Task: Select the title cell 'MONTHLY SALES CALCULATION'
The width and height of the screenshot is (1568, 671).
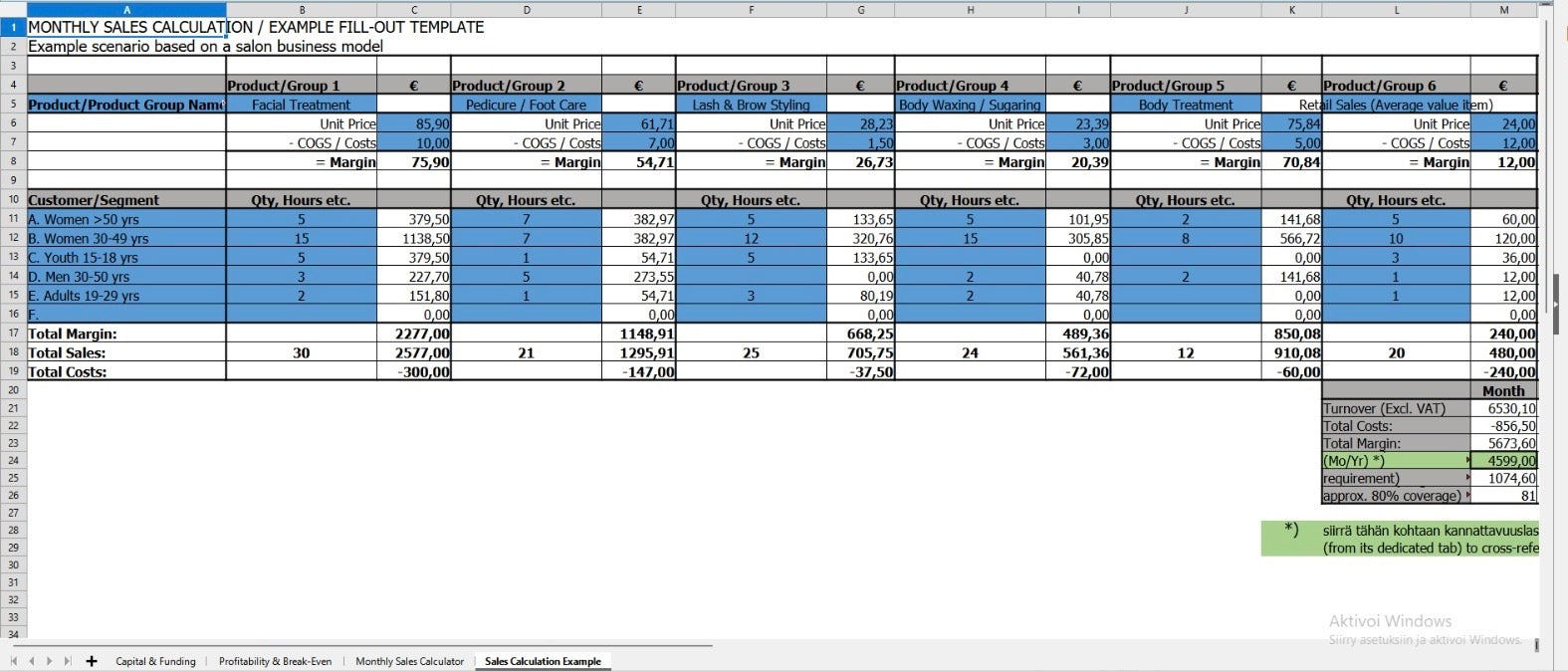Action: pyautogui.click(x=126, y=27)
